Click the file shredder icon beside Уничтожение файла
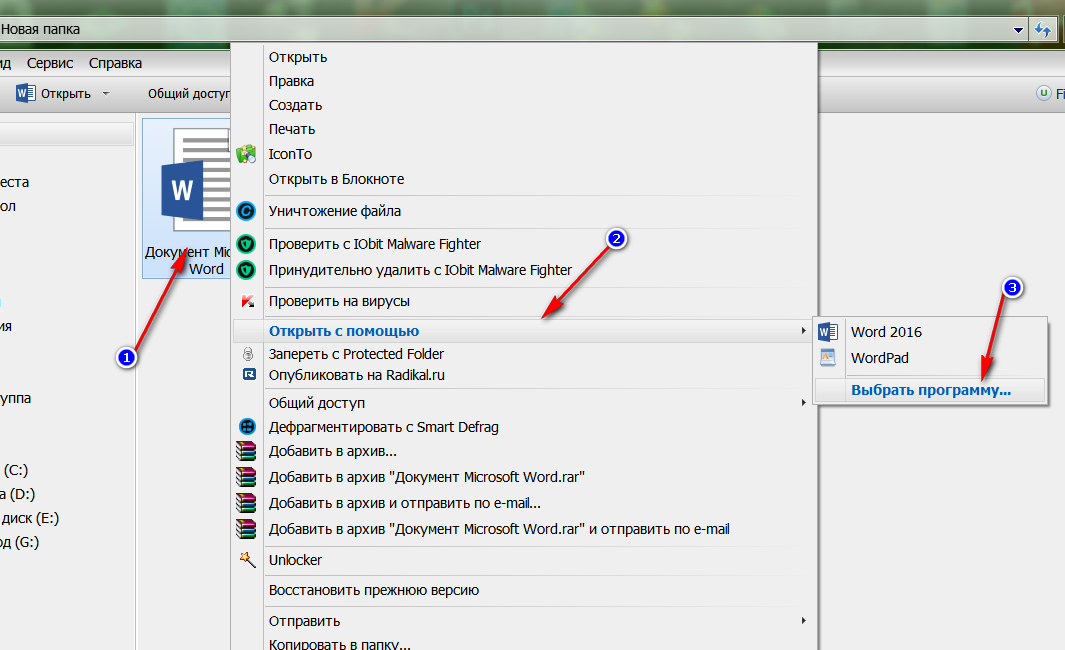The height and width of the screenshot is (650, 1065). (246, 211)
